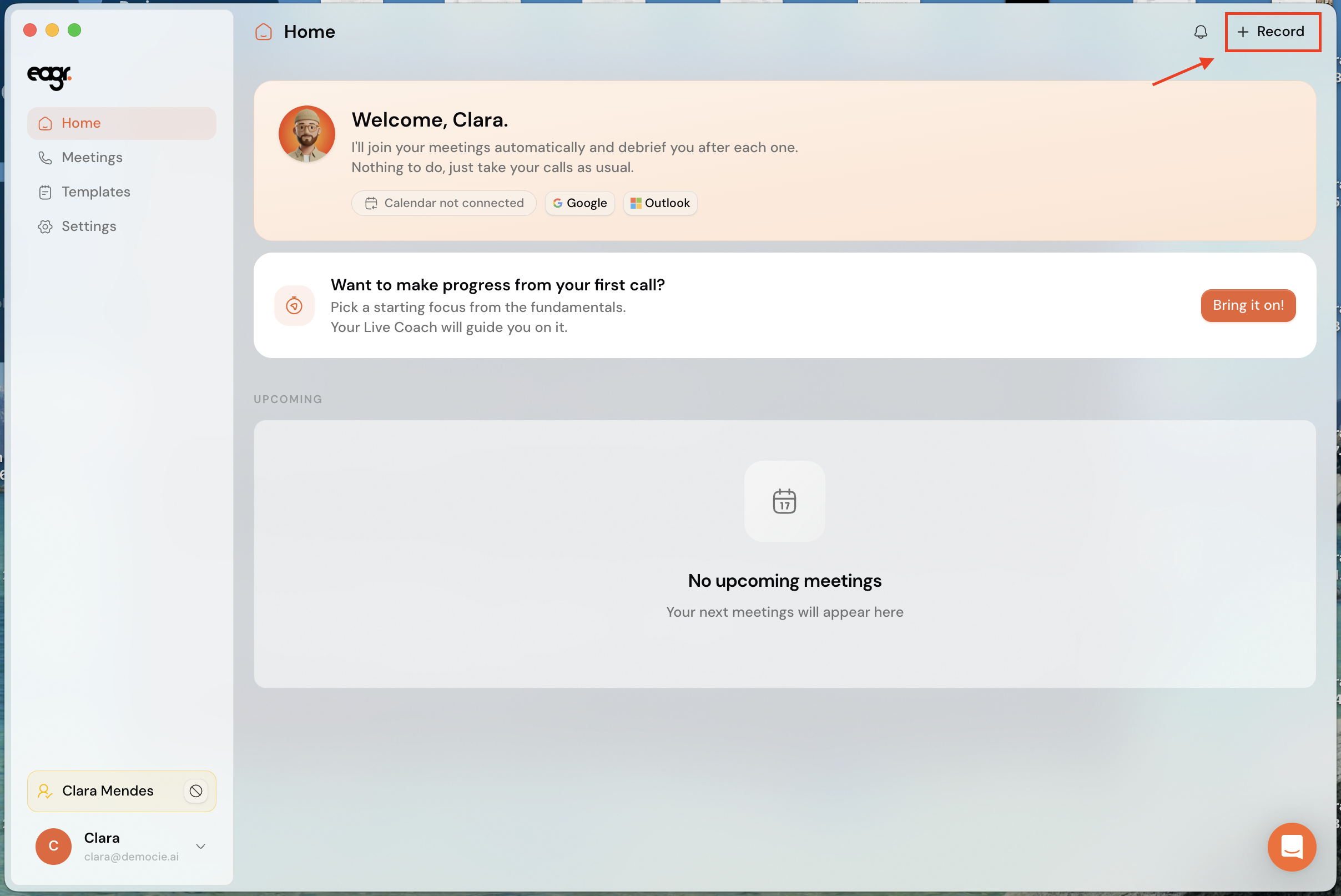The height and width of the screenshot is (896, 1341).
Task: Open Settings in the sidebar
Action: (122, 227)
